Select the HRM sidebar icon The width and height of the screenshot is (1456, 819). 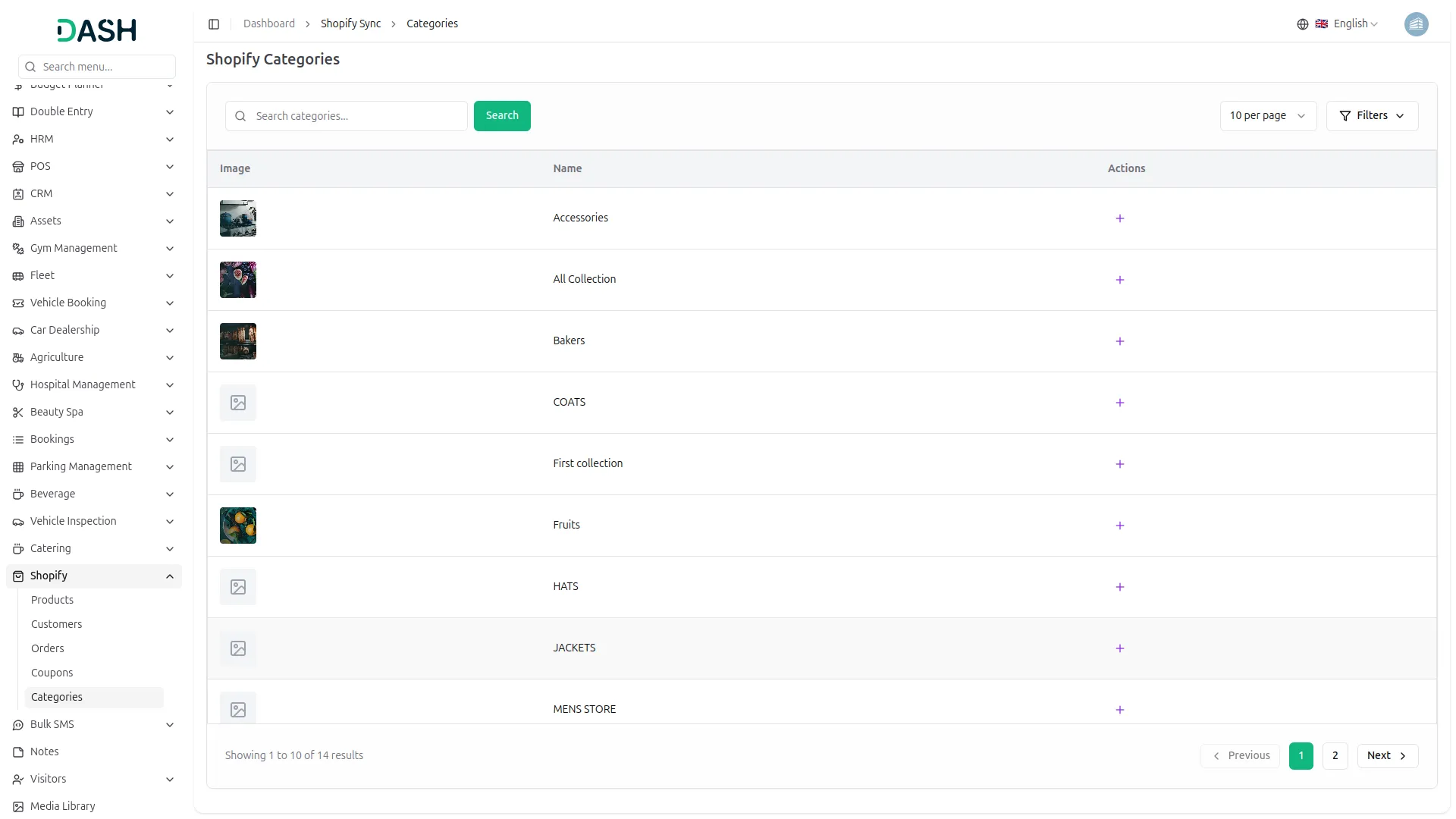[18, 139]
